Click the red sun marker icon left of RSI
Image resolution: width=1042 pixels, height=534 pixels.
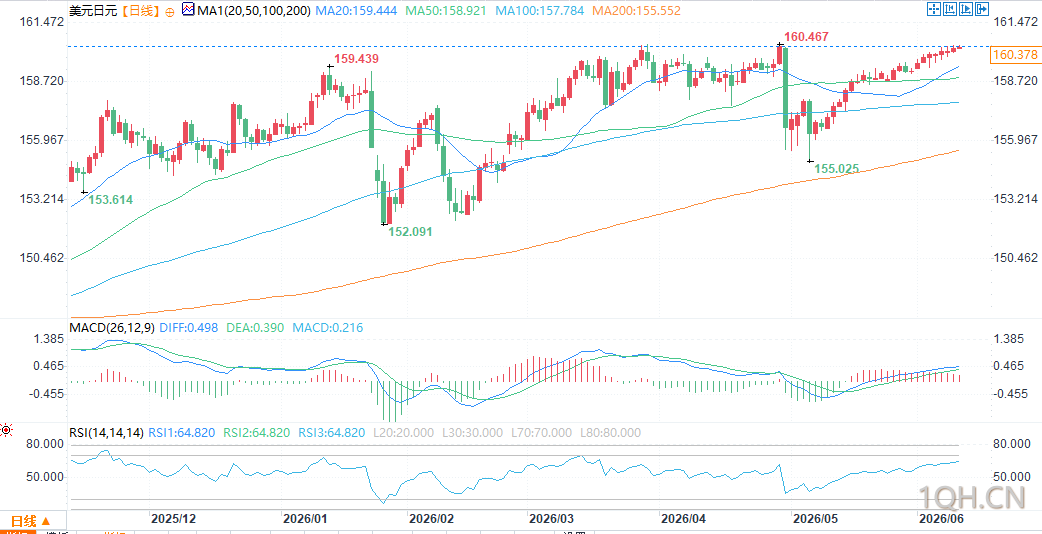click(7, 431)
